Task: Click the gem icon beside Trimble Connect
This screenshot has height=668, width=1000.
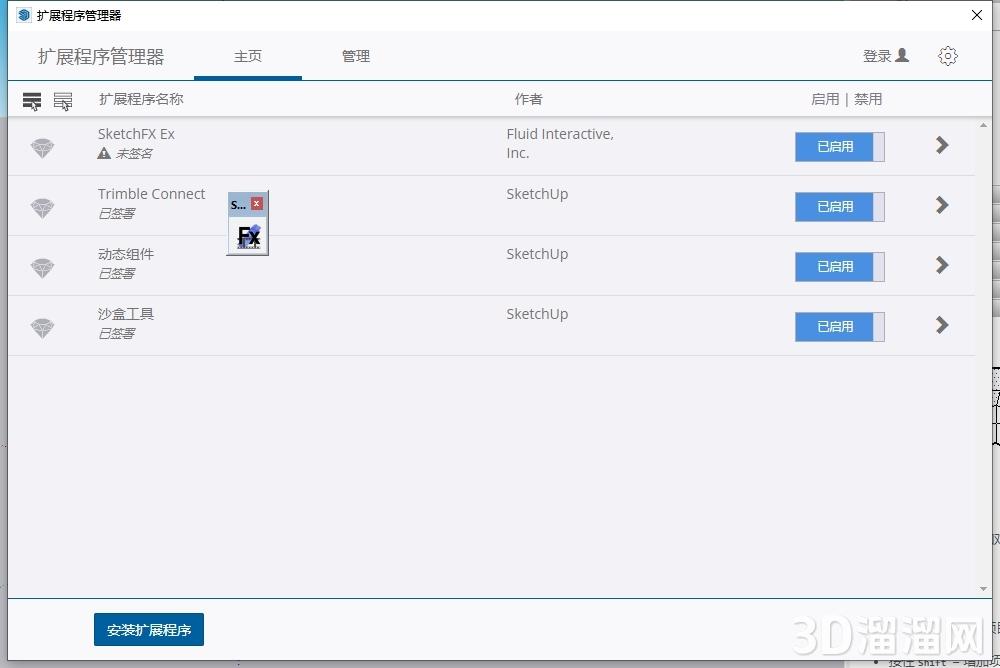Action: (43, 208)
